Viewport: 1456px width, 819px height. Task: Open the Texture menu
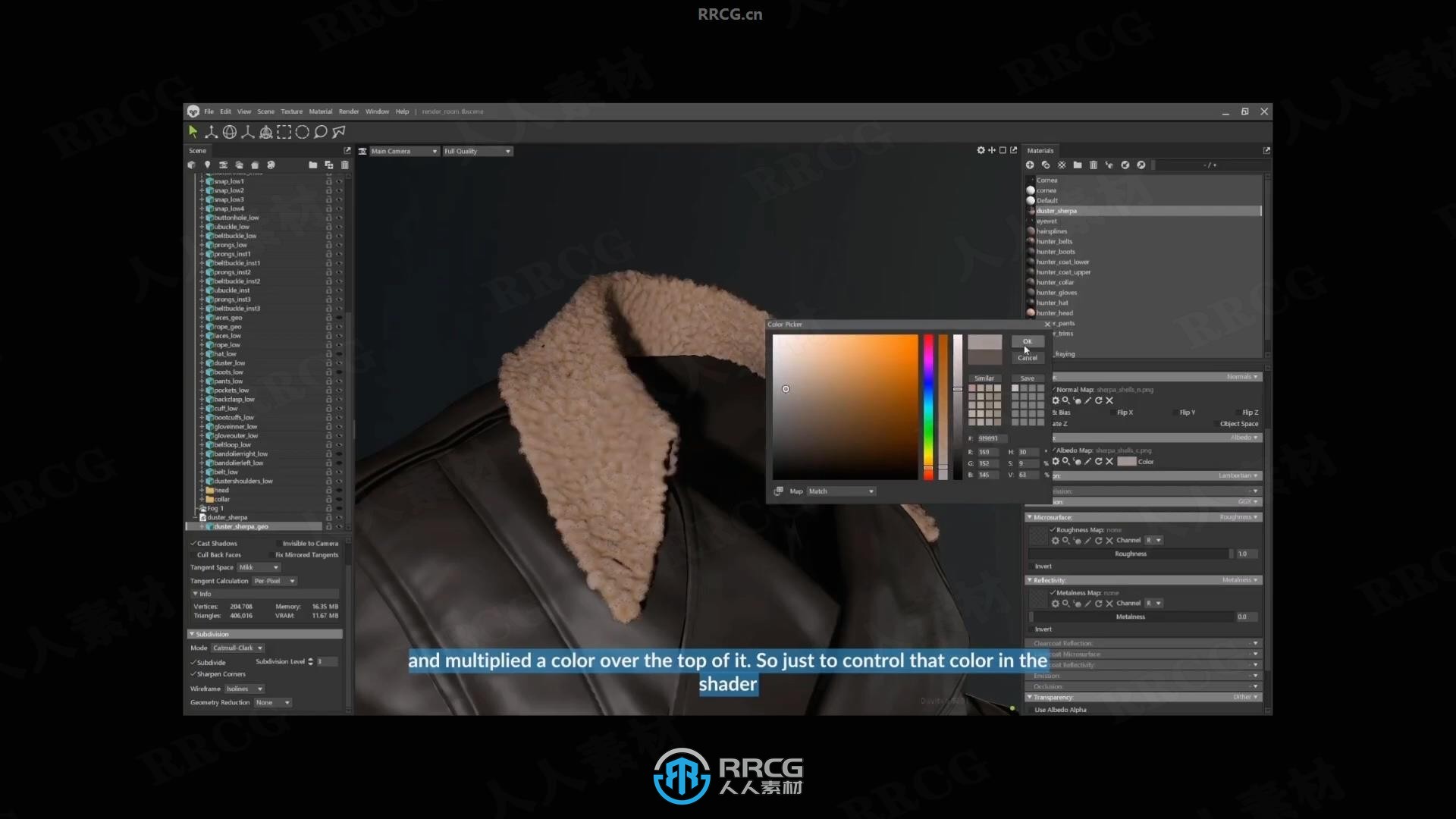291,111
